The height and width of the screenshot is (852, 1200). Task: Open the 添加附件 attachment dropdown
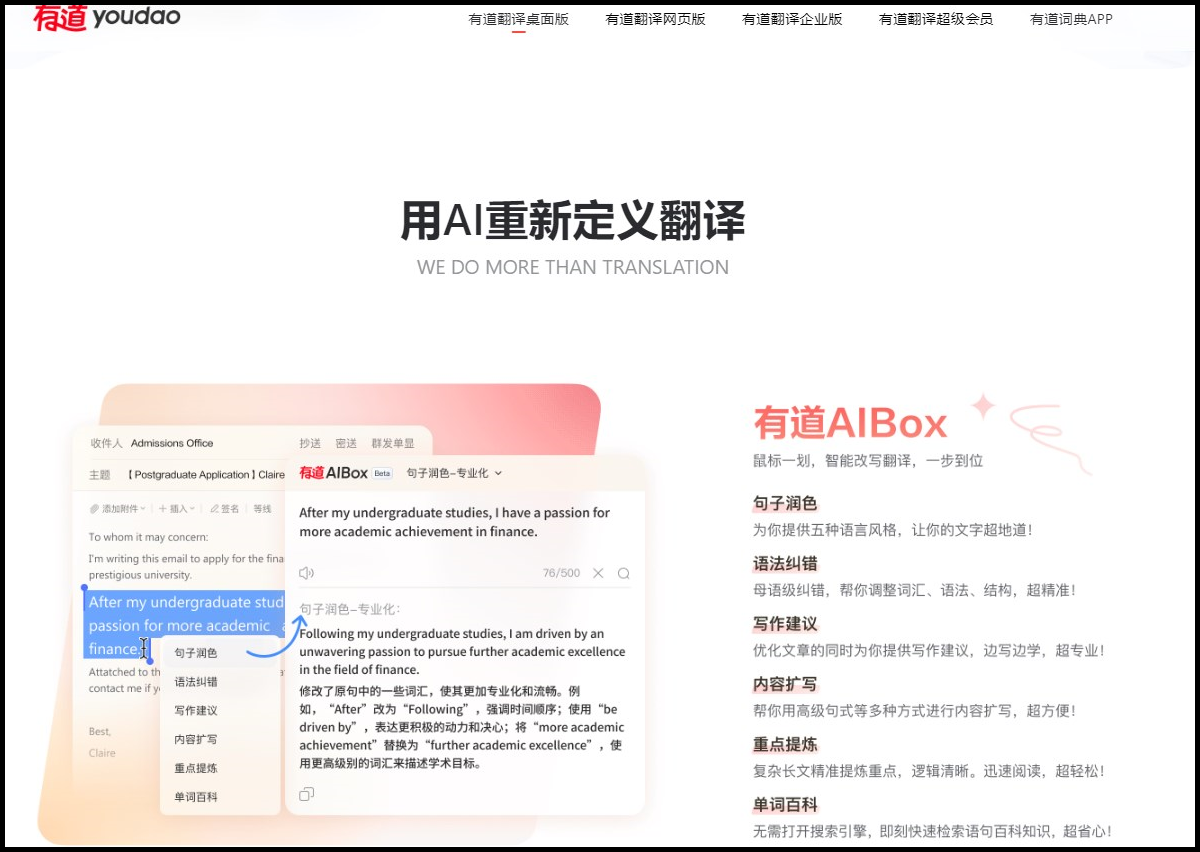118,509
